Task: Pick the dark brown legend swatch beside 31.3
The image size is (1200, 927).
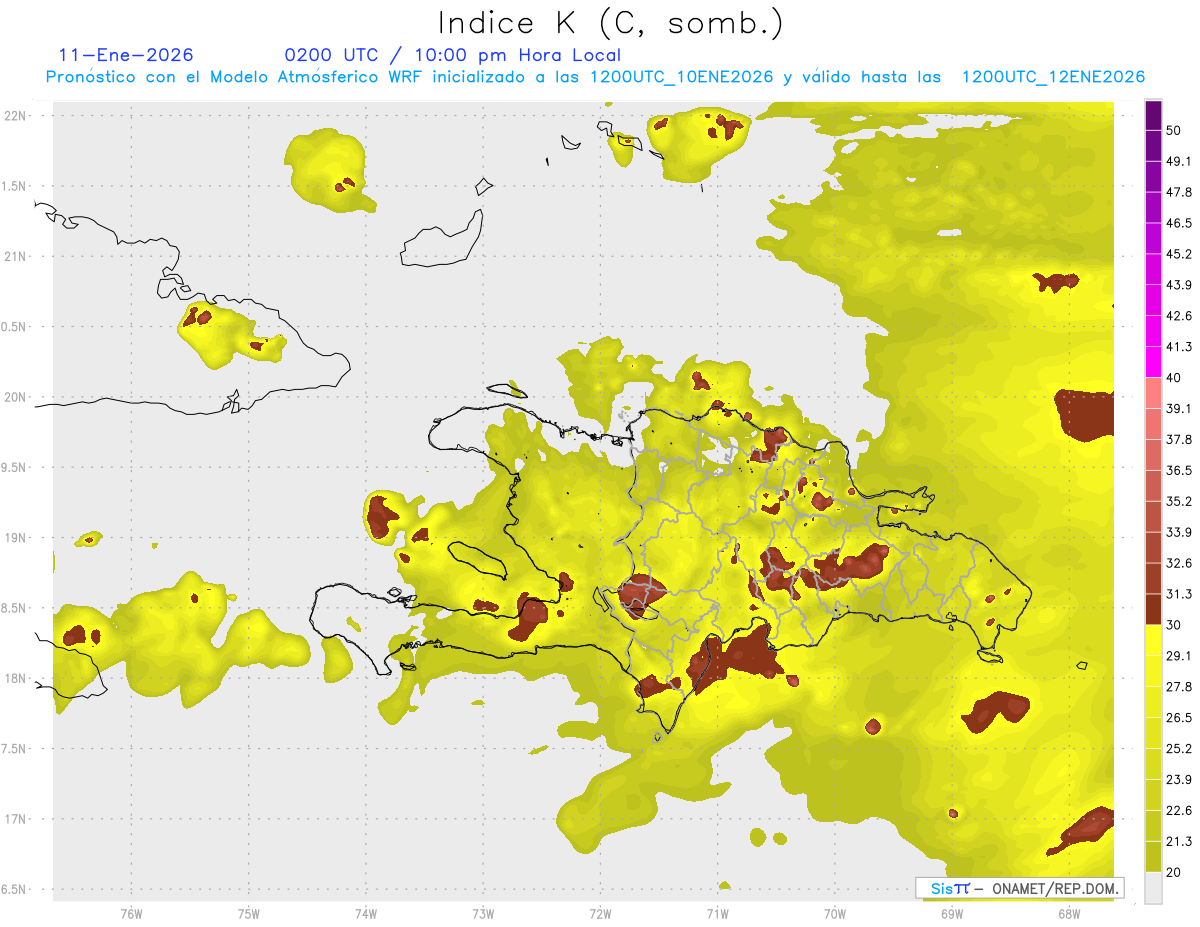Action: click(x=1153, y=609)
